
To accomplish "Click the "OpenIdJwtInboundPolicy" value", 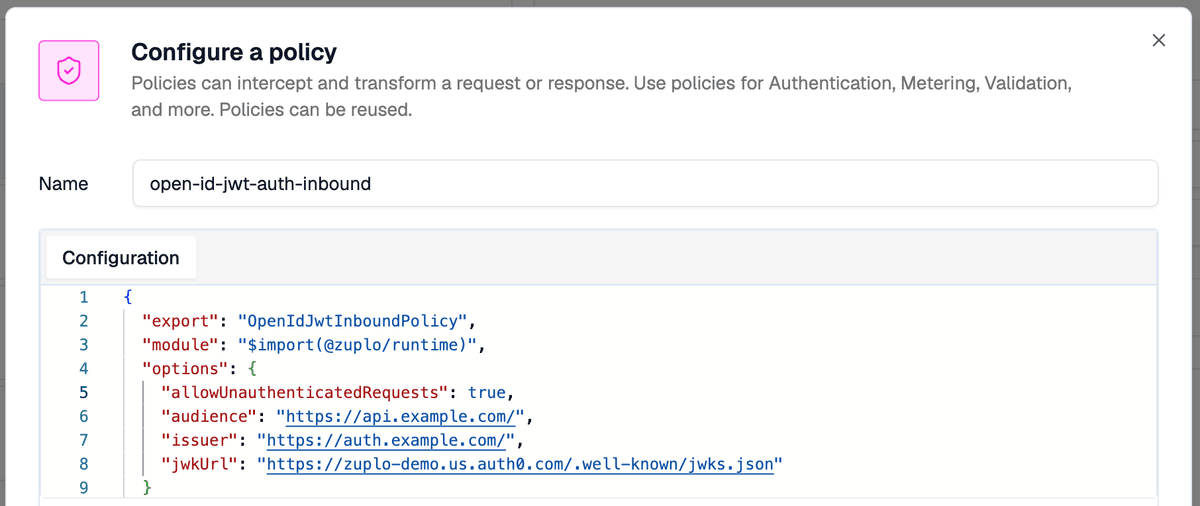I will coord(351,322).
